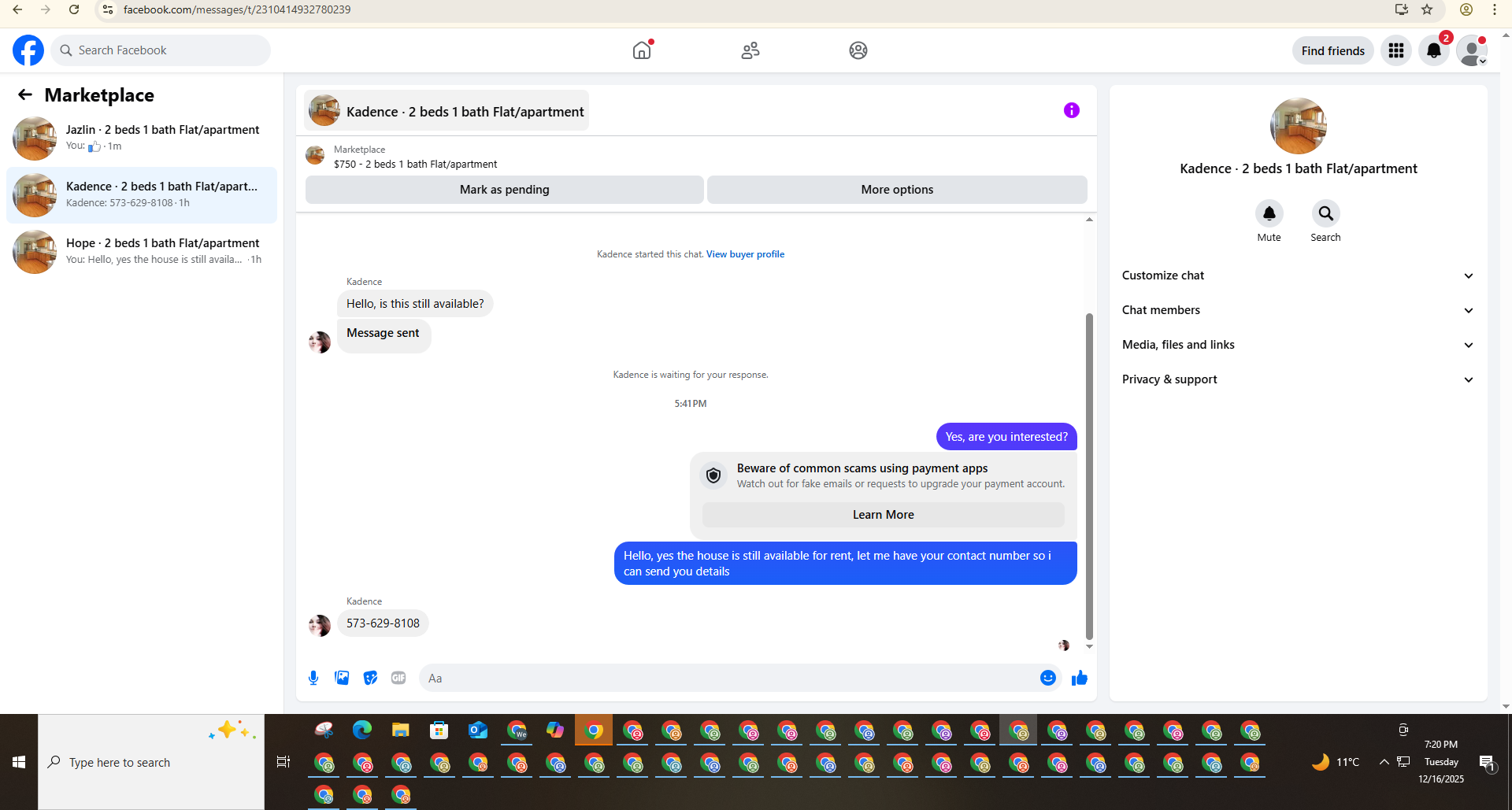Screen dimensions: 1512x810
Task: Open the Chrome profile icon
Action: 1466,9
